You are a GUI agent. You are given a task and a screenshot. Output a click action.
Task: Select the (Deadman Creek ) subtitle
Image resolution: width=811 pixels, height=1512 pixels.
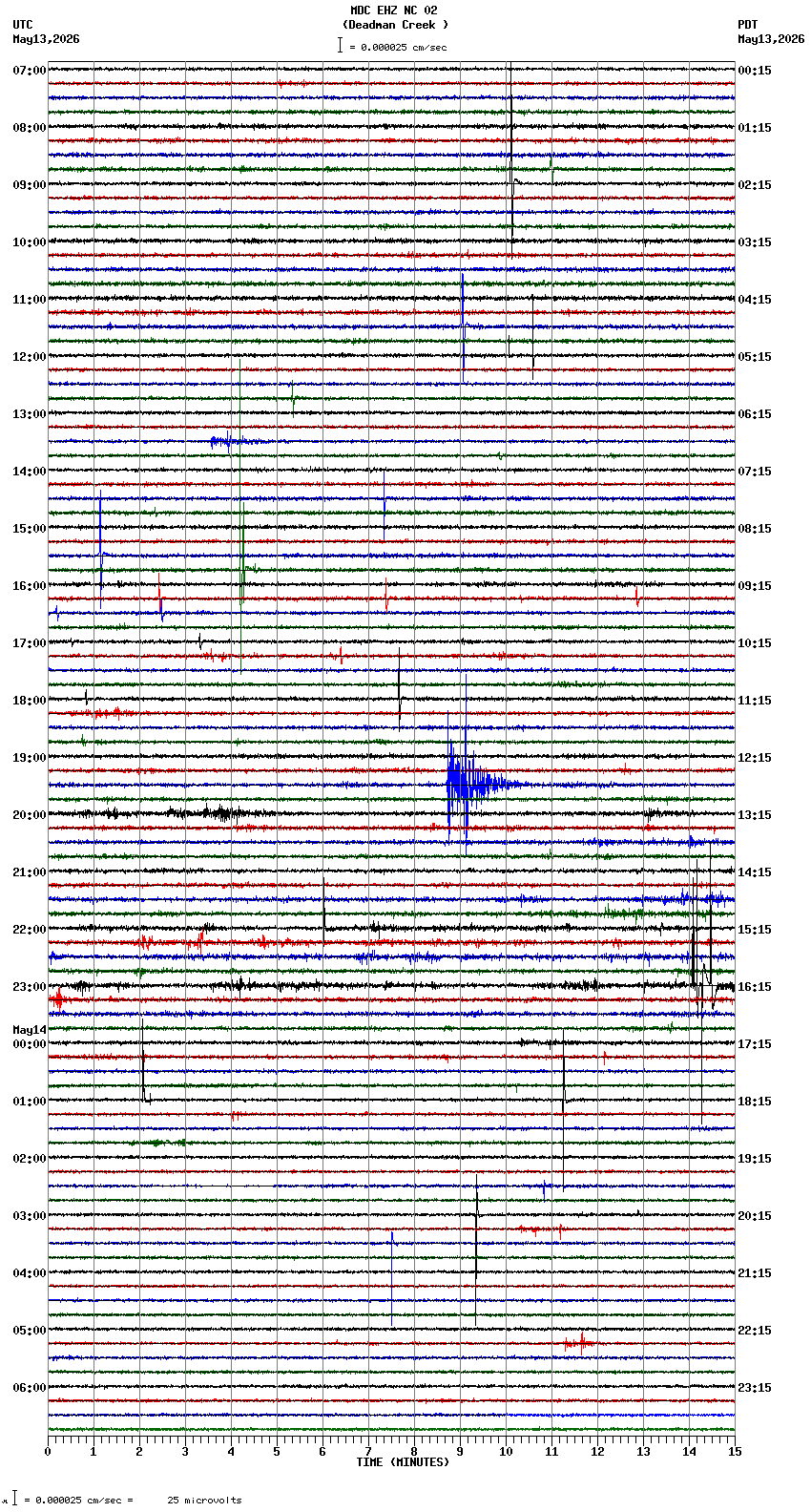pyautogui.click(x=395, y=25)
